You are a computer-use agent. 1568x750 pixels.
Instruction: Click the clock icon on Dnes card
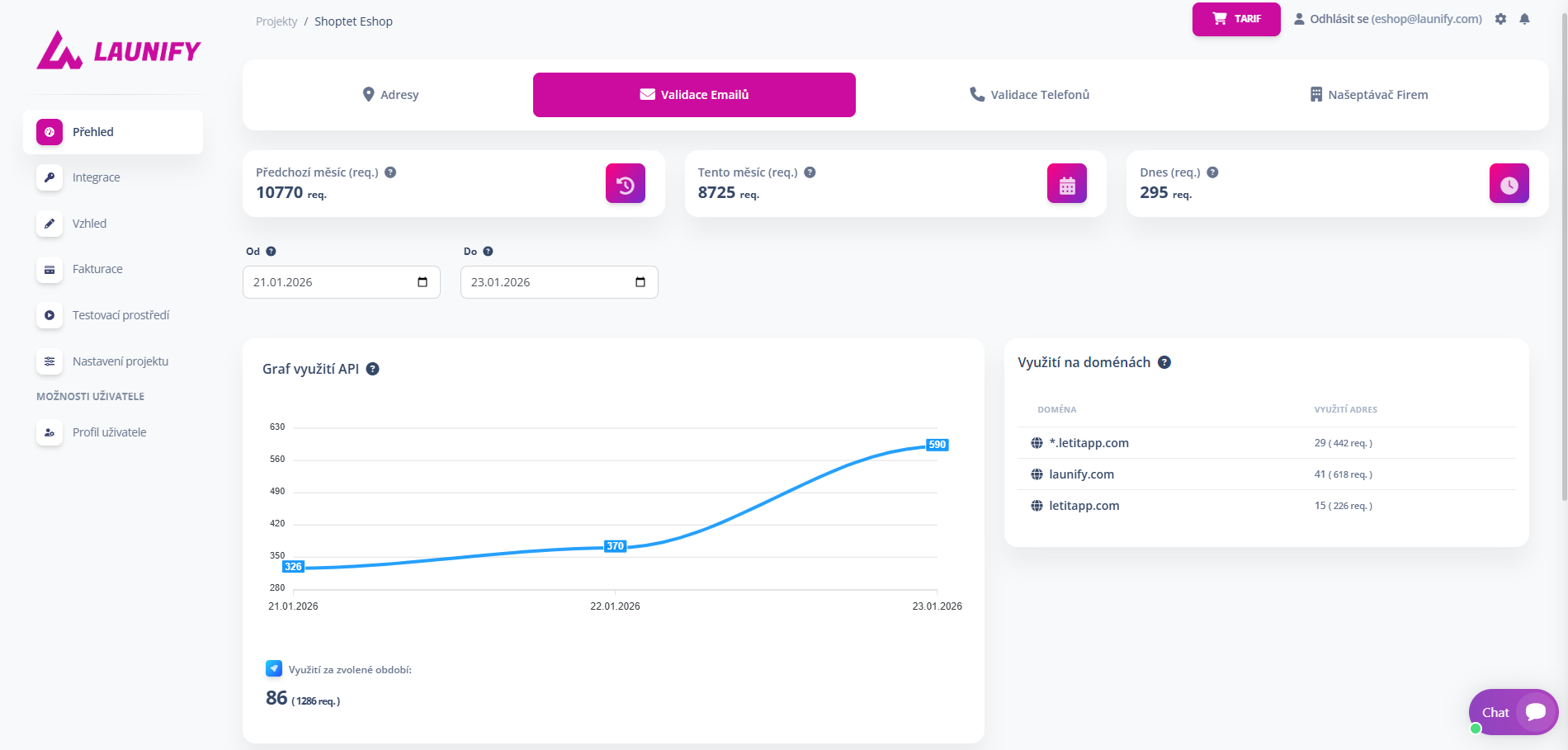tap(1509, 184)
